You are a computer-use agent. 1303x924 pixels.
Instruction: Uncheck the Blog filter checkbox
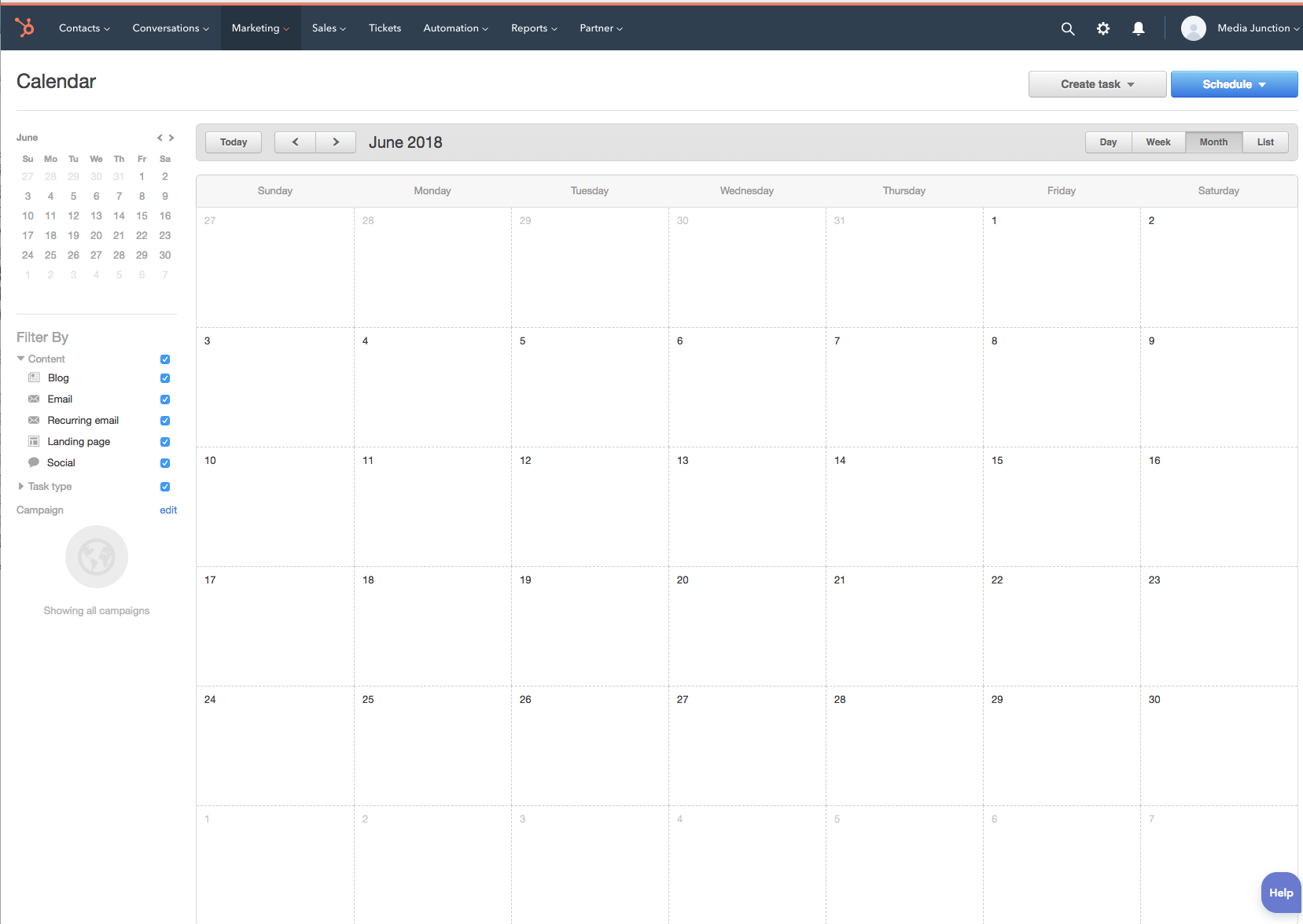point(165,378)
